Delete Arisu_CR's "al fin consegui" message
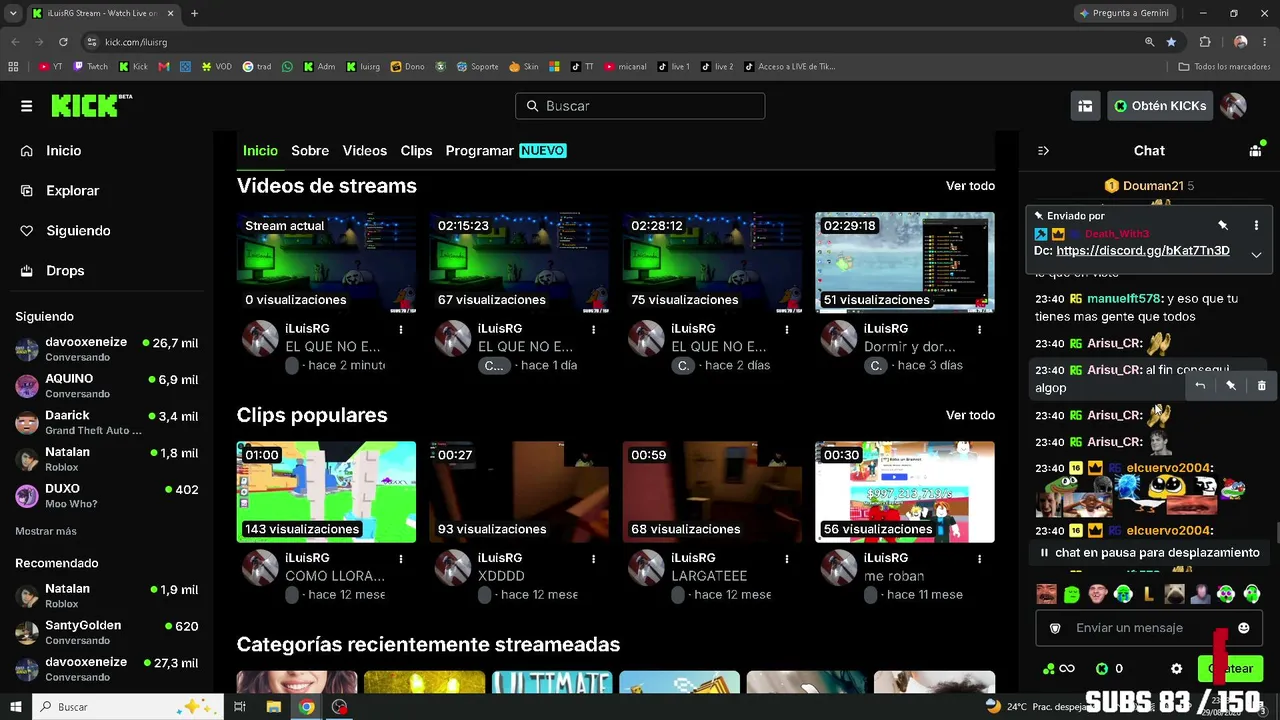The image size is (1280, 720). coord(1261,385)
